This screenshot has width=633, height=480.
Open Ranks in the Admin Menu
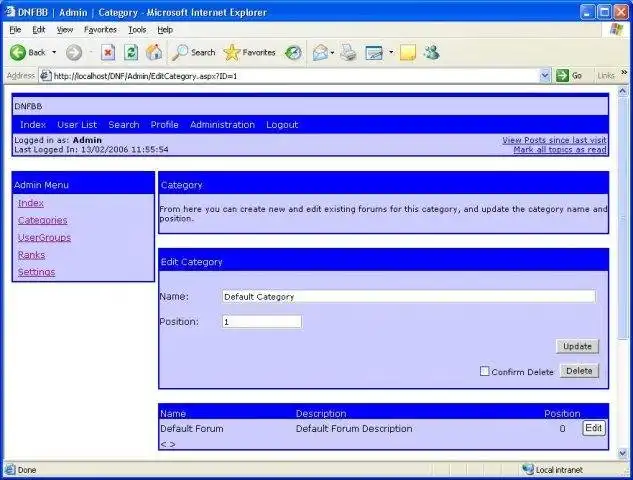[x=31, y=255]
